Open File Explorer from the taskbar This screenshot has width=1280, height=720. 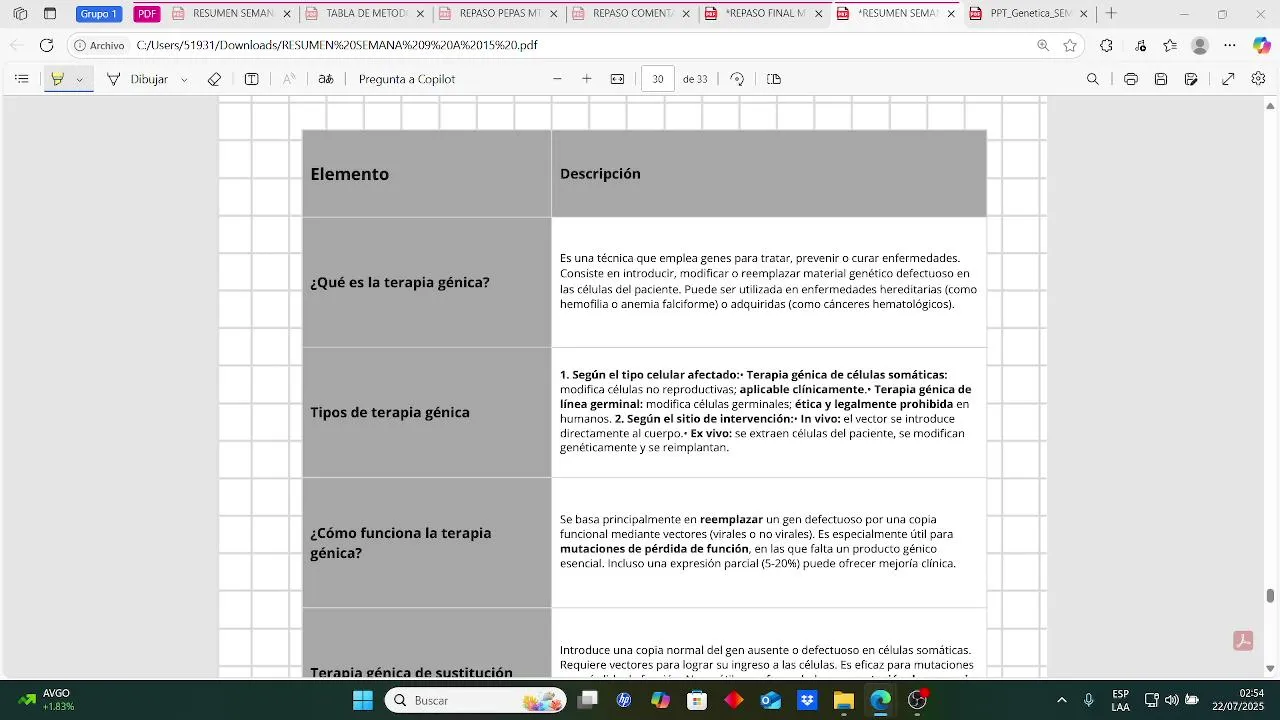[843, 700]
